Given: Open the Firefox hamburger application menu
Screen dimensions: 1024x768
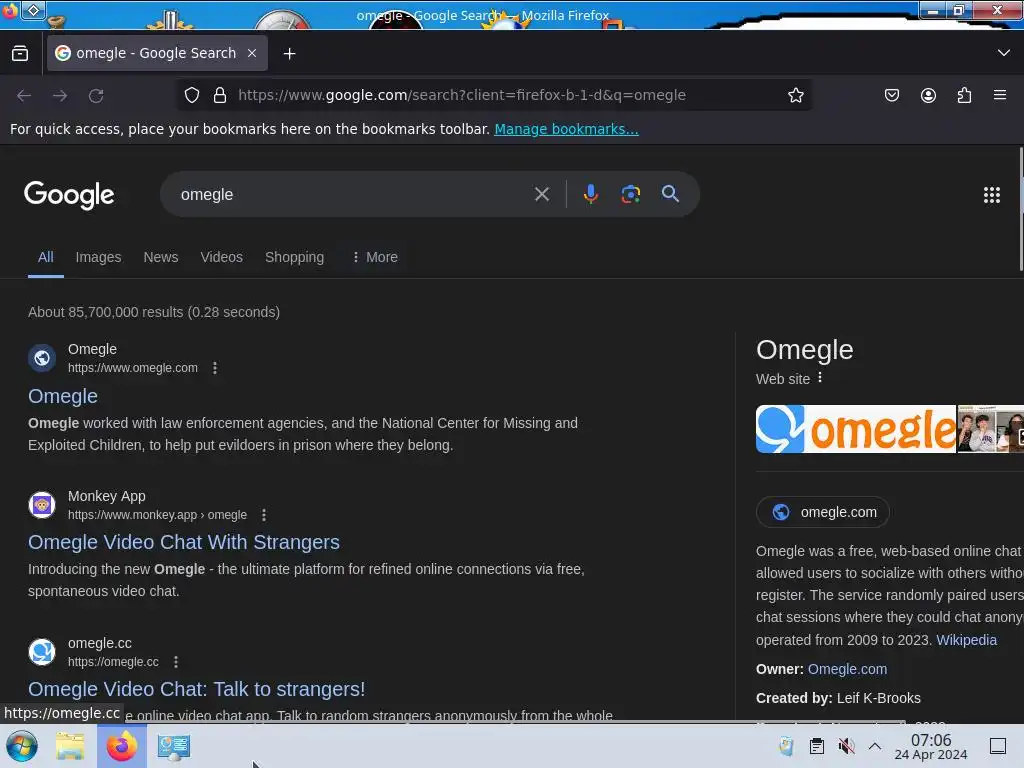Looking at the screenshot, I should [1000, 95].
